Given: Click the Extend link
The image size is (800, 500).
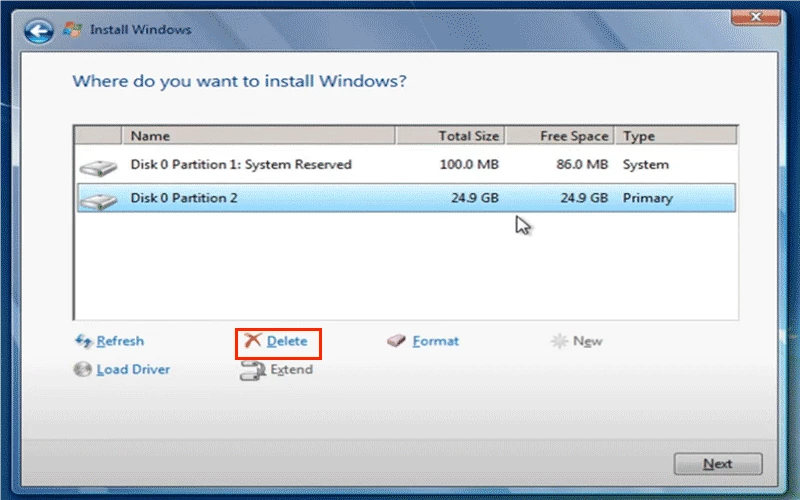Looking at the screenshot, I should click(291, 369).
